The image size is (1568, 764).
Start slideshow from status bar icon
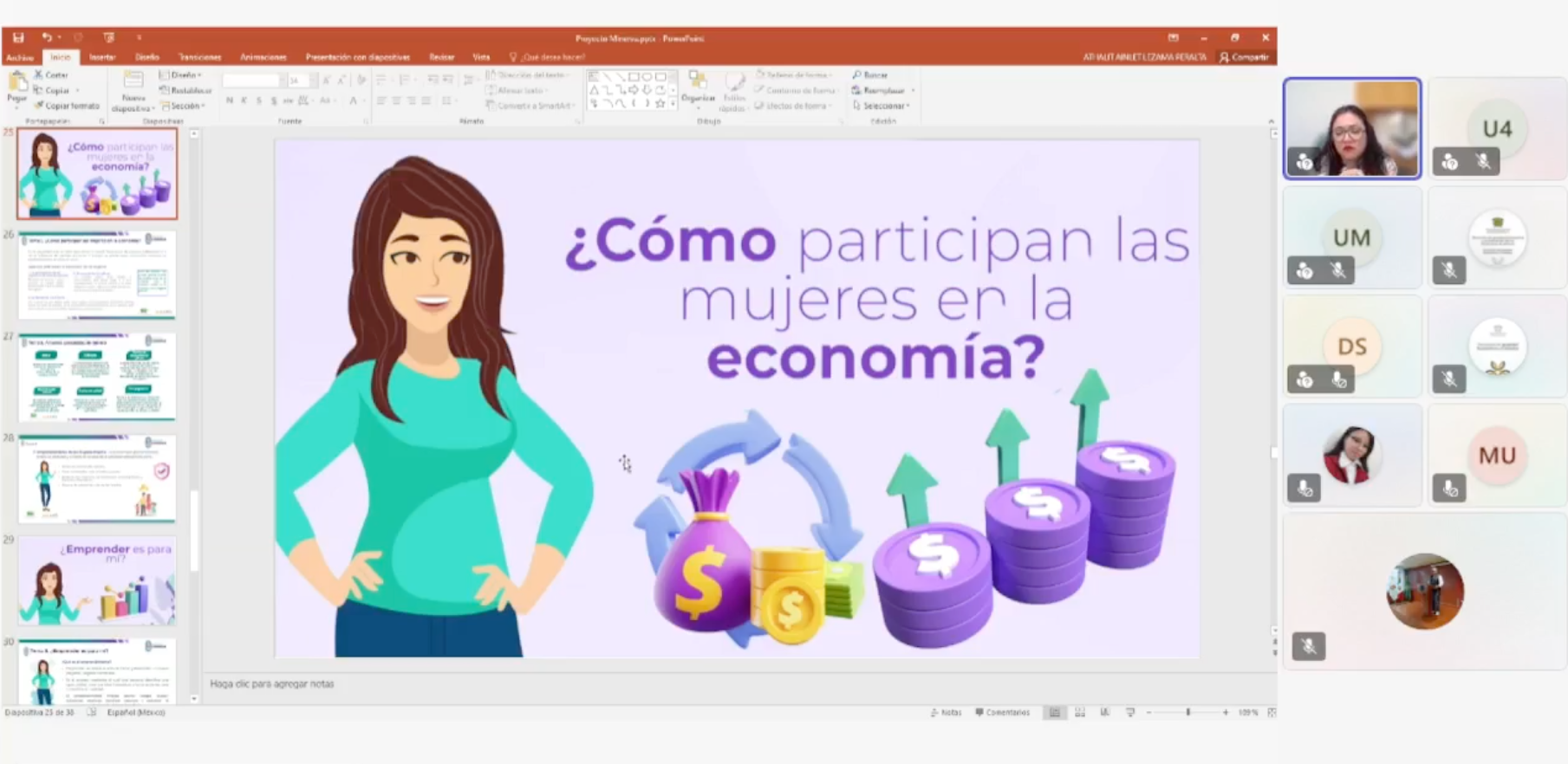pos(1129,712)
